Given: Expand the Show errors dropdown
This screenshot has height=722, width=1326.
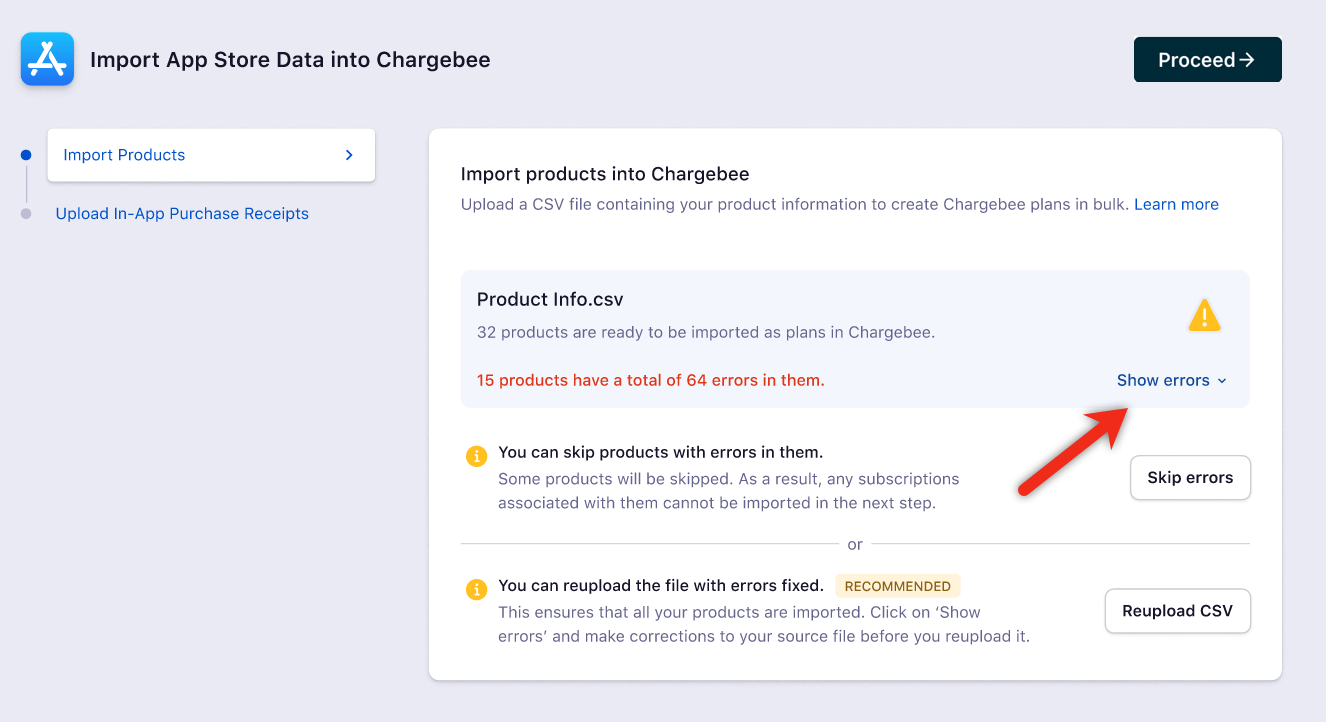Looking at the screenshot, I should pos(1171,380).
